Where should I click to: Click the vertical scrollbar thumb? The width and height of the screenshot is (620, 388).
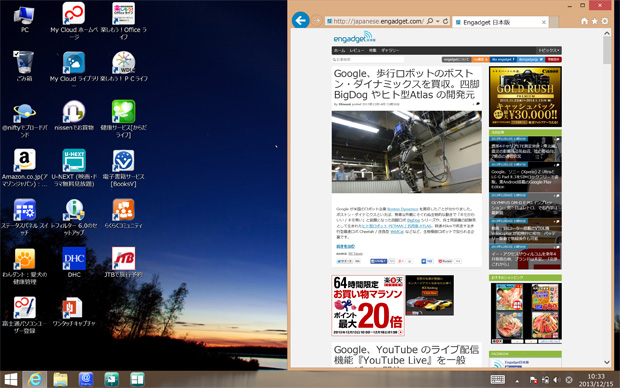point(607,51)
